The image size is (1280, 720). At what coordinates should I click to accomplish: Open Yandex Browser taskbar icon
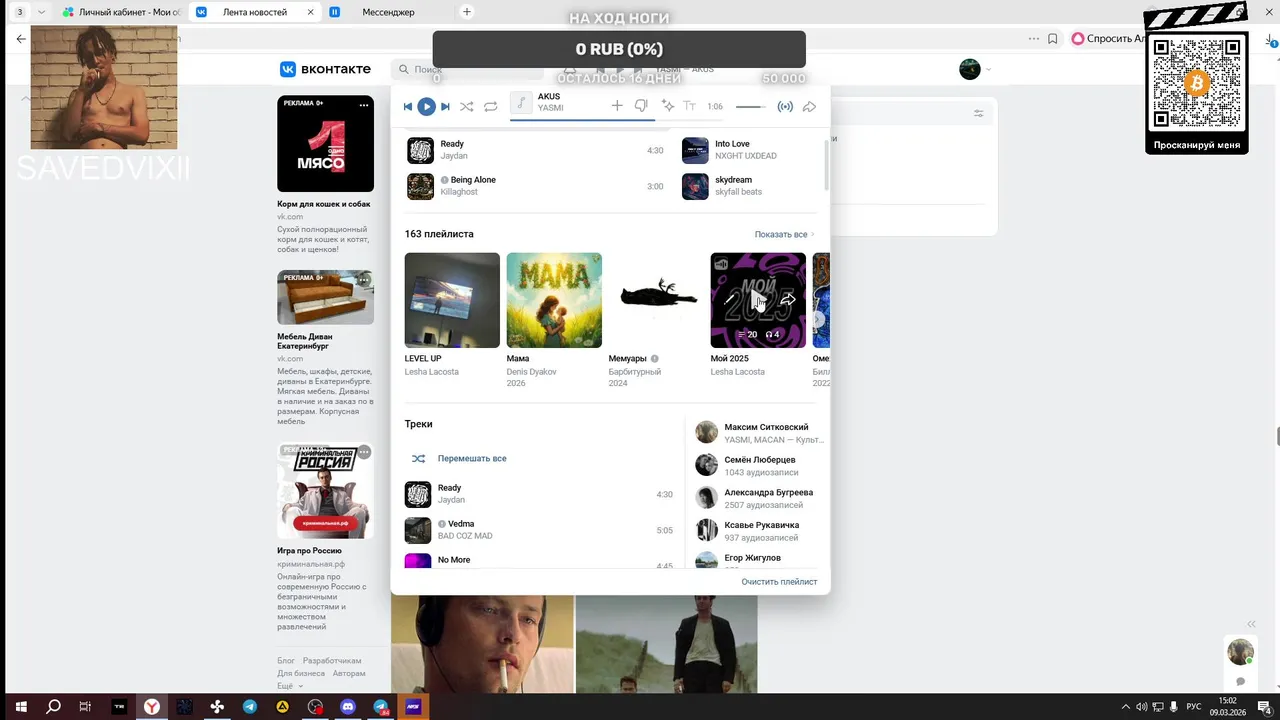pos(151,707)
